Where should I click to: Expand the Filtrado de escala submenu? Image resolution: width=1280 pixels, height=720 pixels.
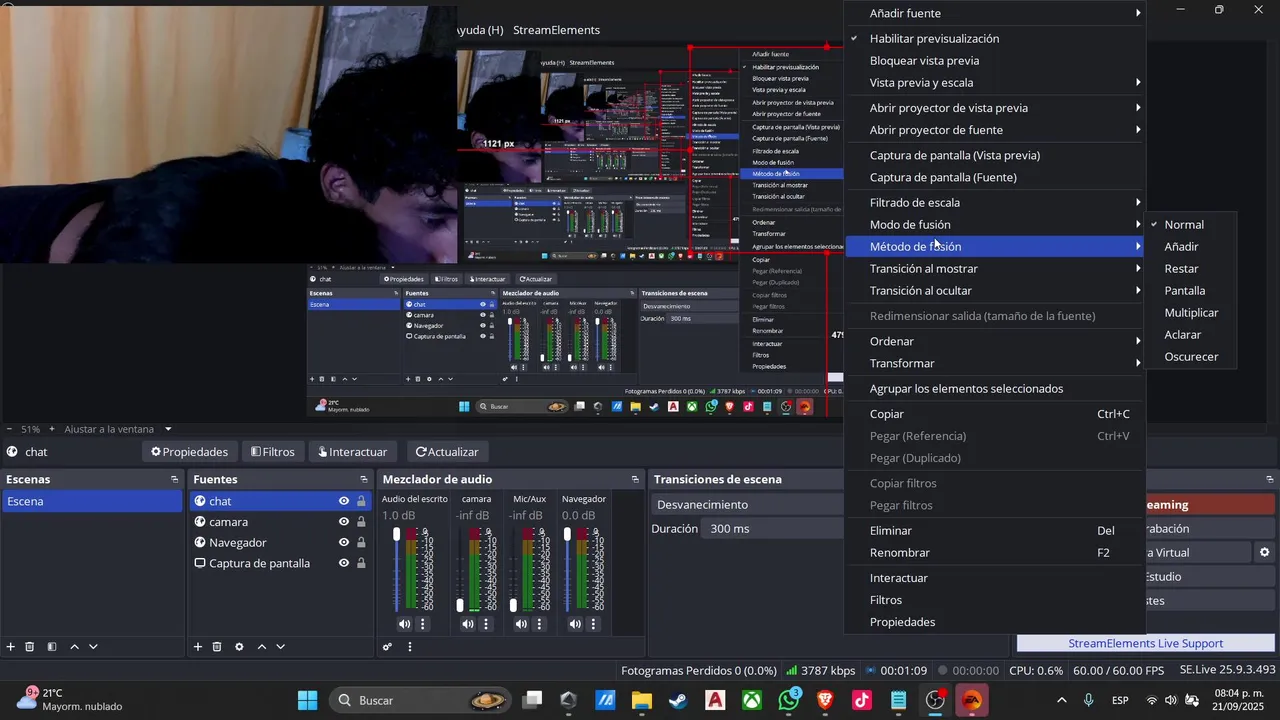point(995,202)
